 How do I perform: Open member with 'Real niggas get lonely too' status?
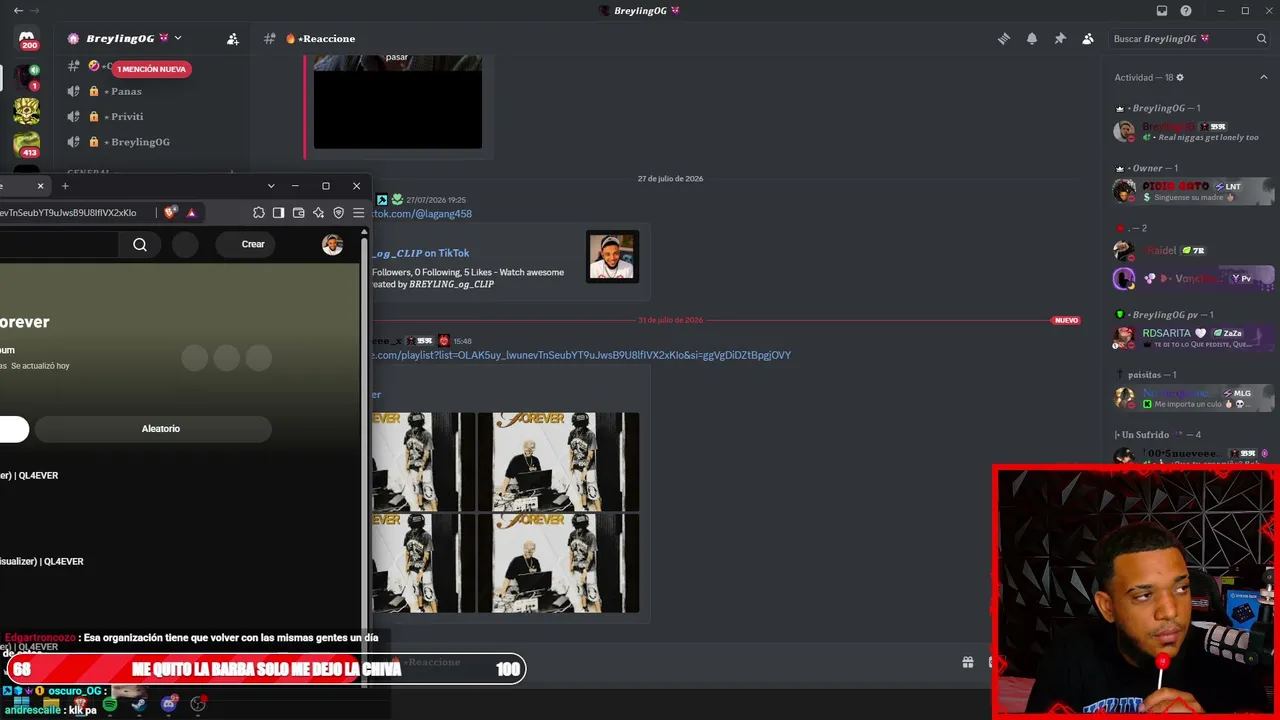(1194, 132)
